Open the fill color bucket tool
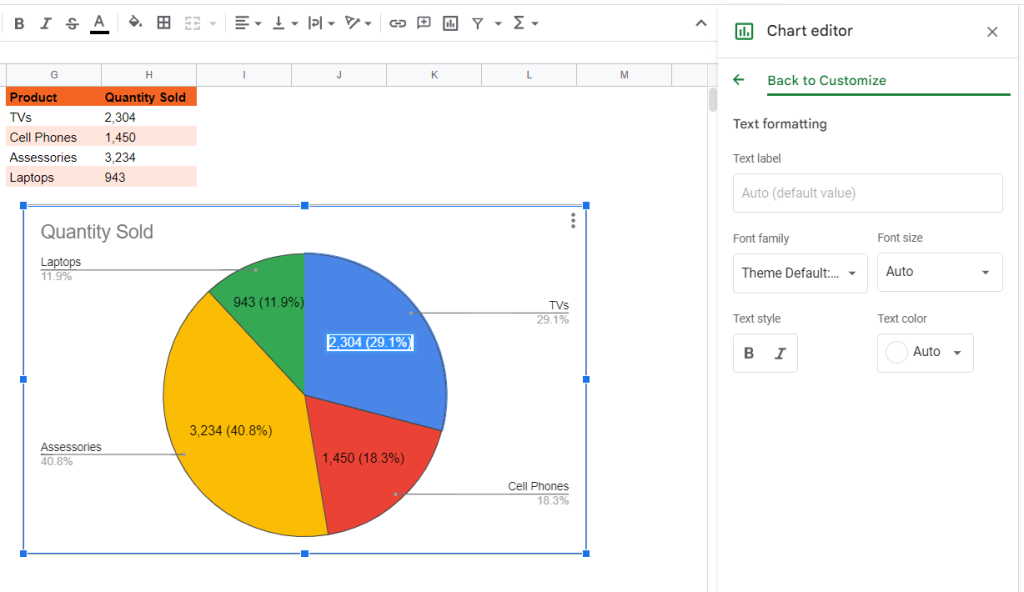1024x592 pixels. pos(135,23)
